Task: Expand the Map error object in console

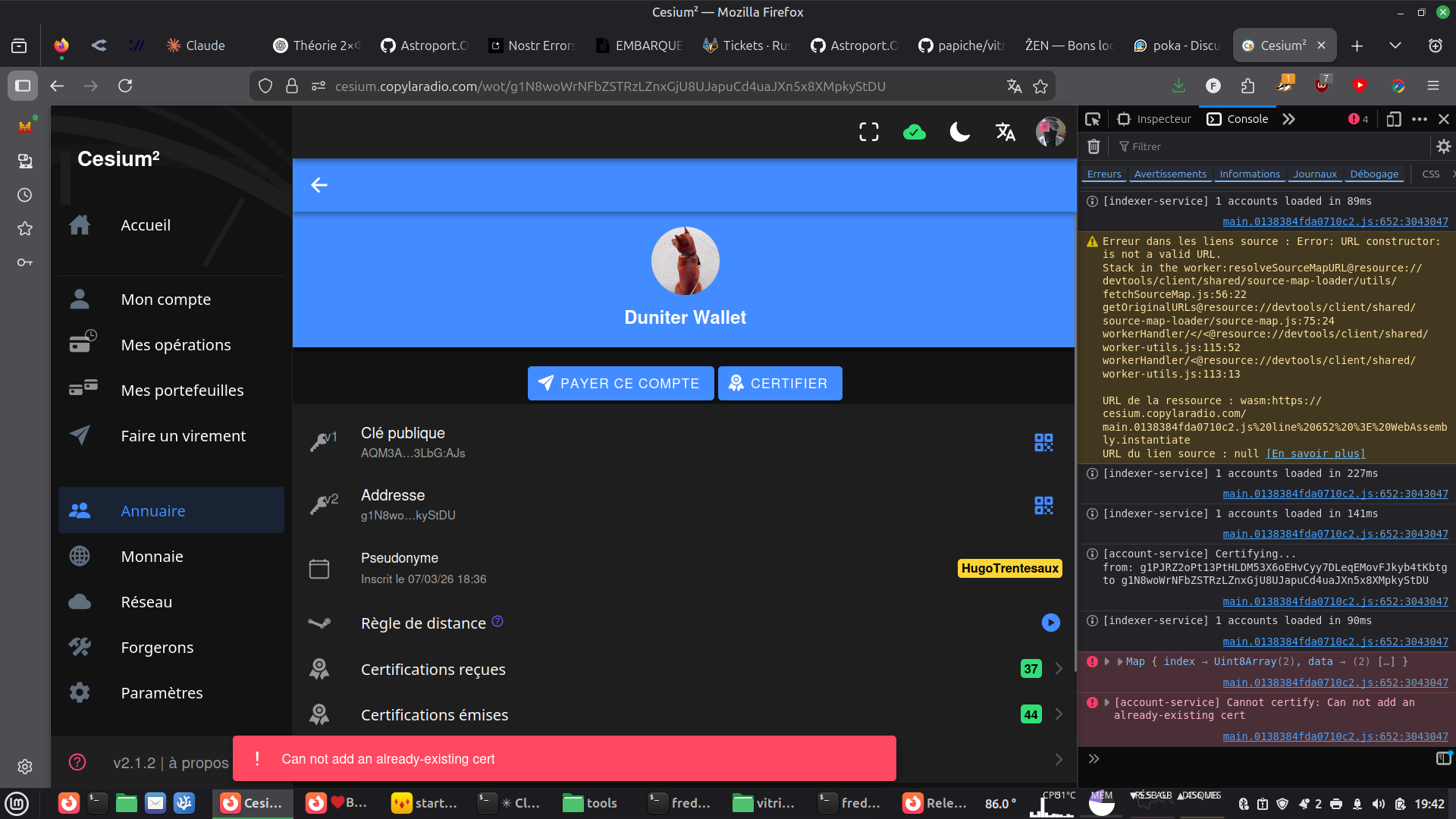Action: tap(1120, 661)
